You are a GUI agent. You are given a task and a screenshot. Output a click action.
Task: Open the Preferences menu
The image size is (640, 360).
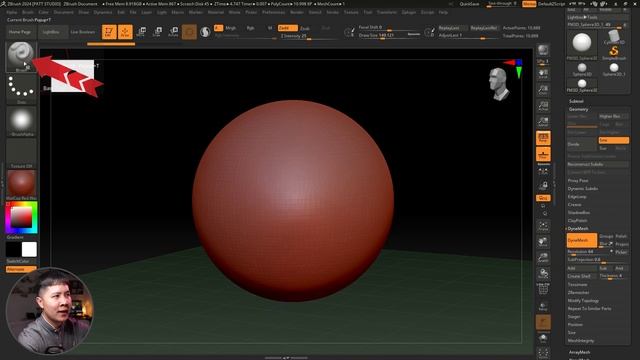(x=273, y=12)
